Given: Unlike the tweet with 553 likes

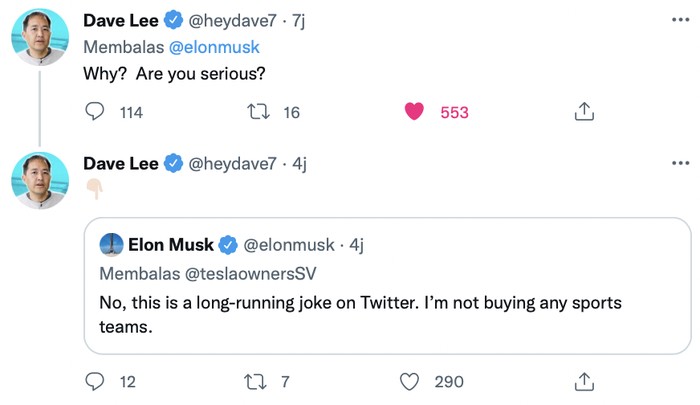Looking at the screenshot, I should point(414,113).
